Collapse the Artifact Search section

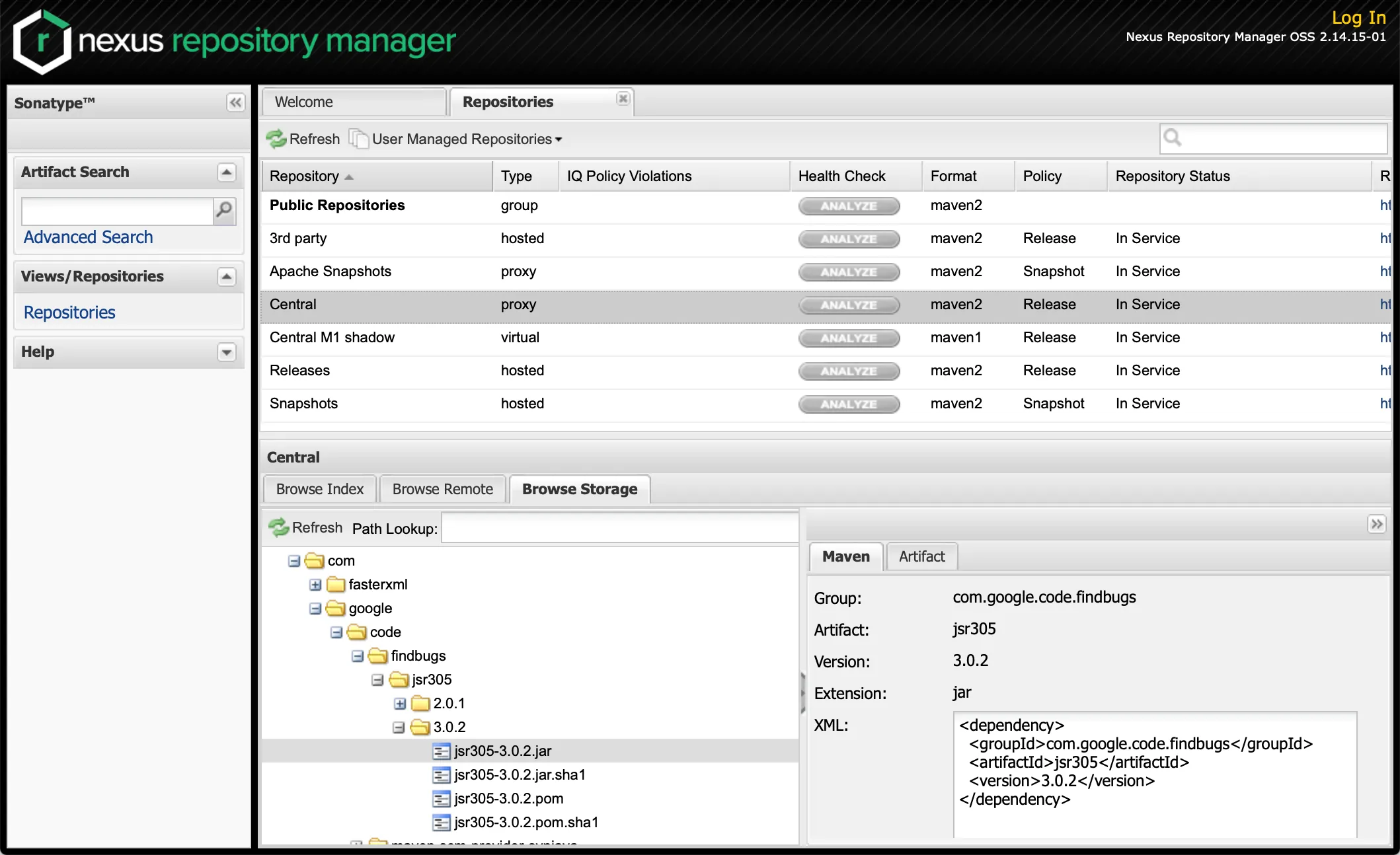227,172
